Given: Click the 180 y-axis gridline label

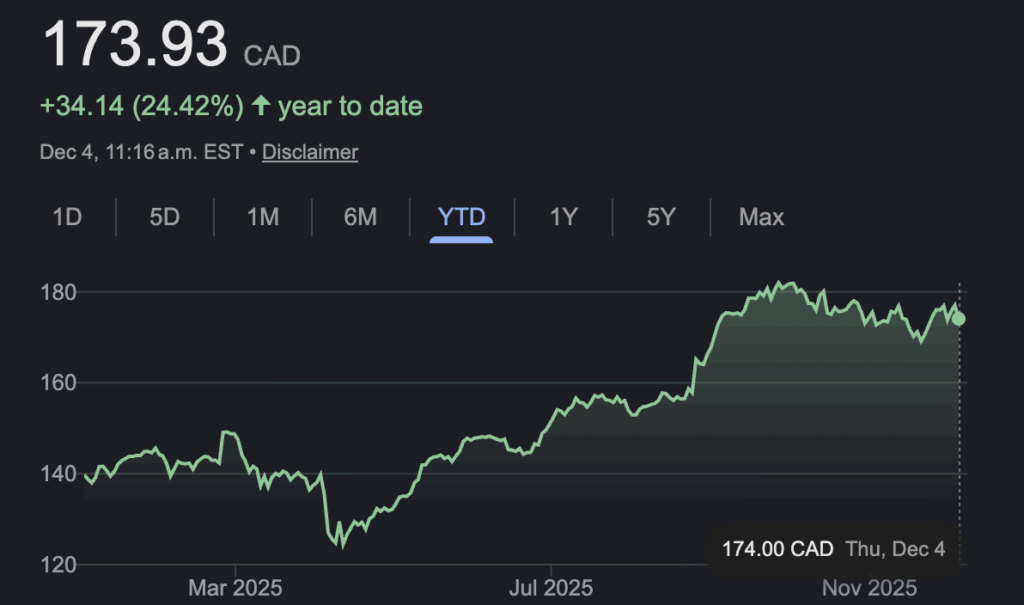Looking at the screenshot, I should [59, 292].
